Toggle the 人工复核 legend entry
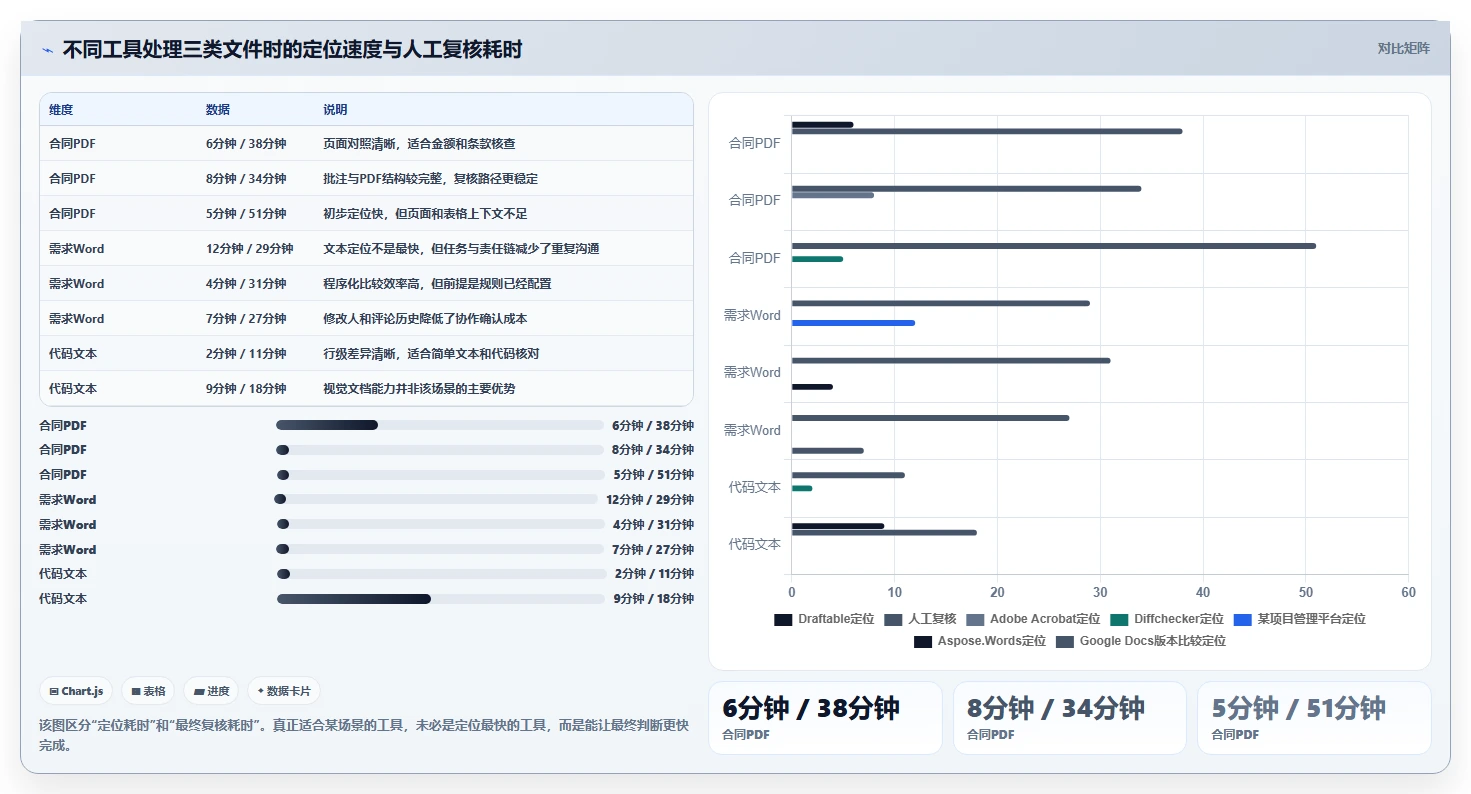 pyautogui.click(x=920, y=619)
